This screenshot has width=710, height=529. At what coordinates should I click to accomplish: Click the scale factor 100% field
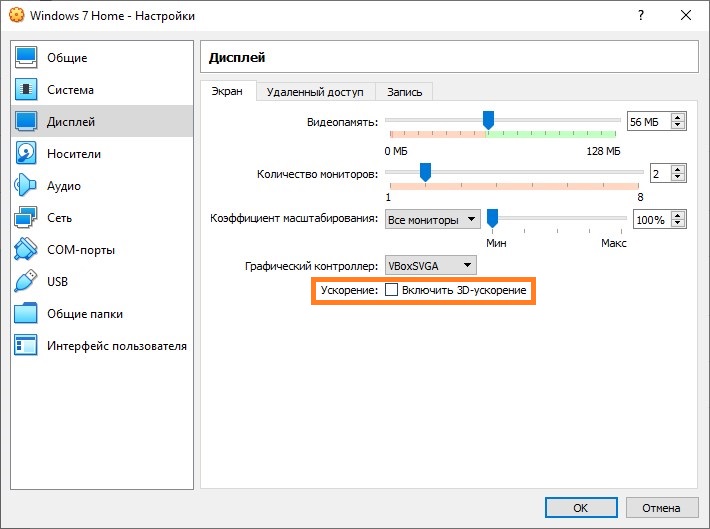tap(651, 219)
